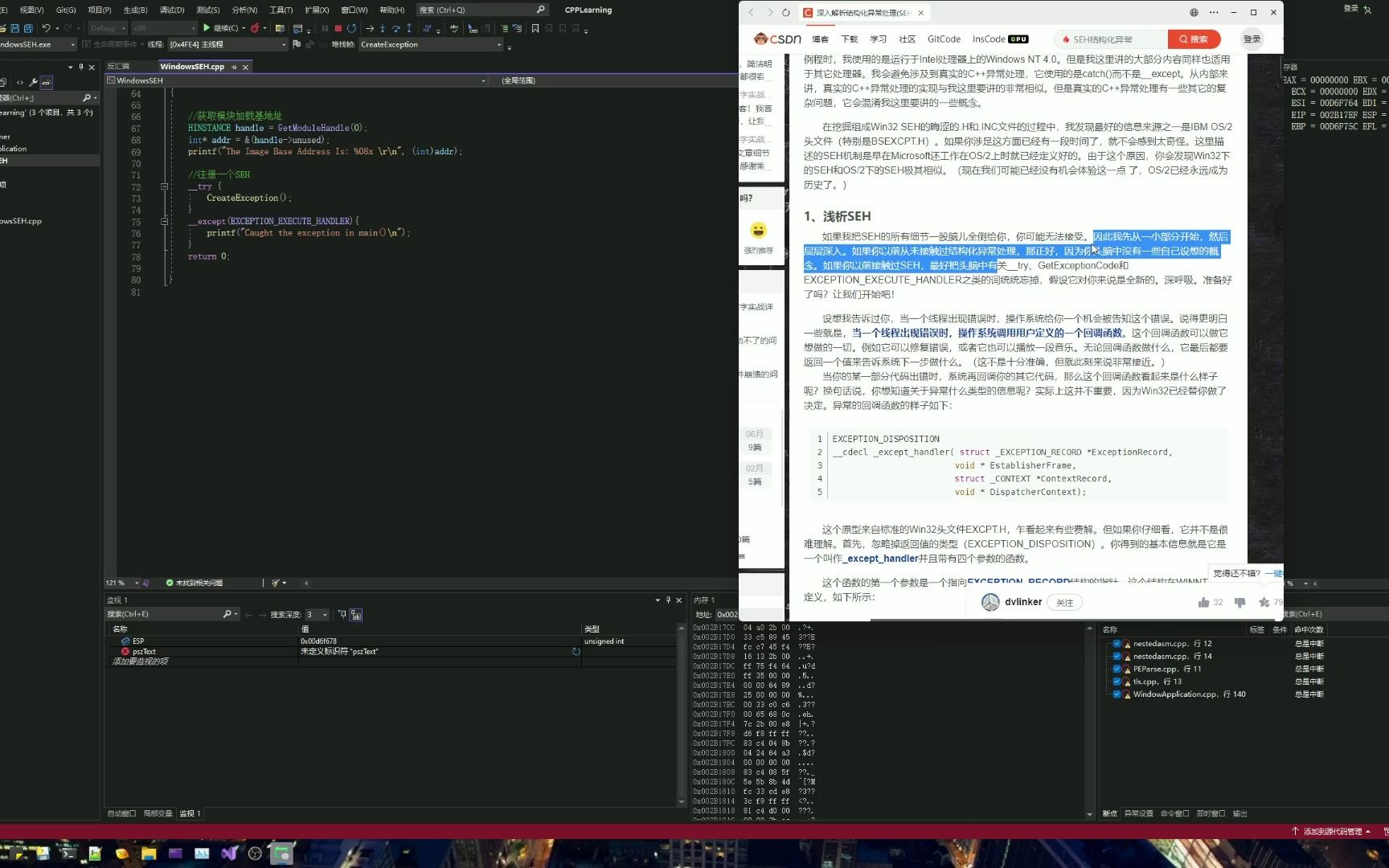Click the 博客 blog link in CSDN navbar
Screen dimensions: 1389x868
pyautogui.click(x=820, y=39)
